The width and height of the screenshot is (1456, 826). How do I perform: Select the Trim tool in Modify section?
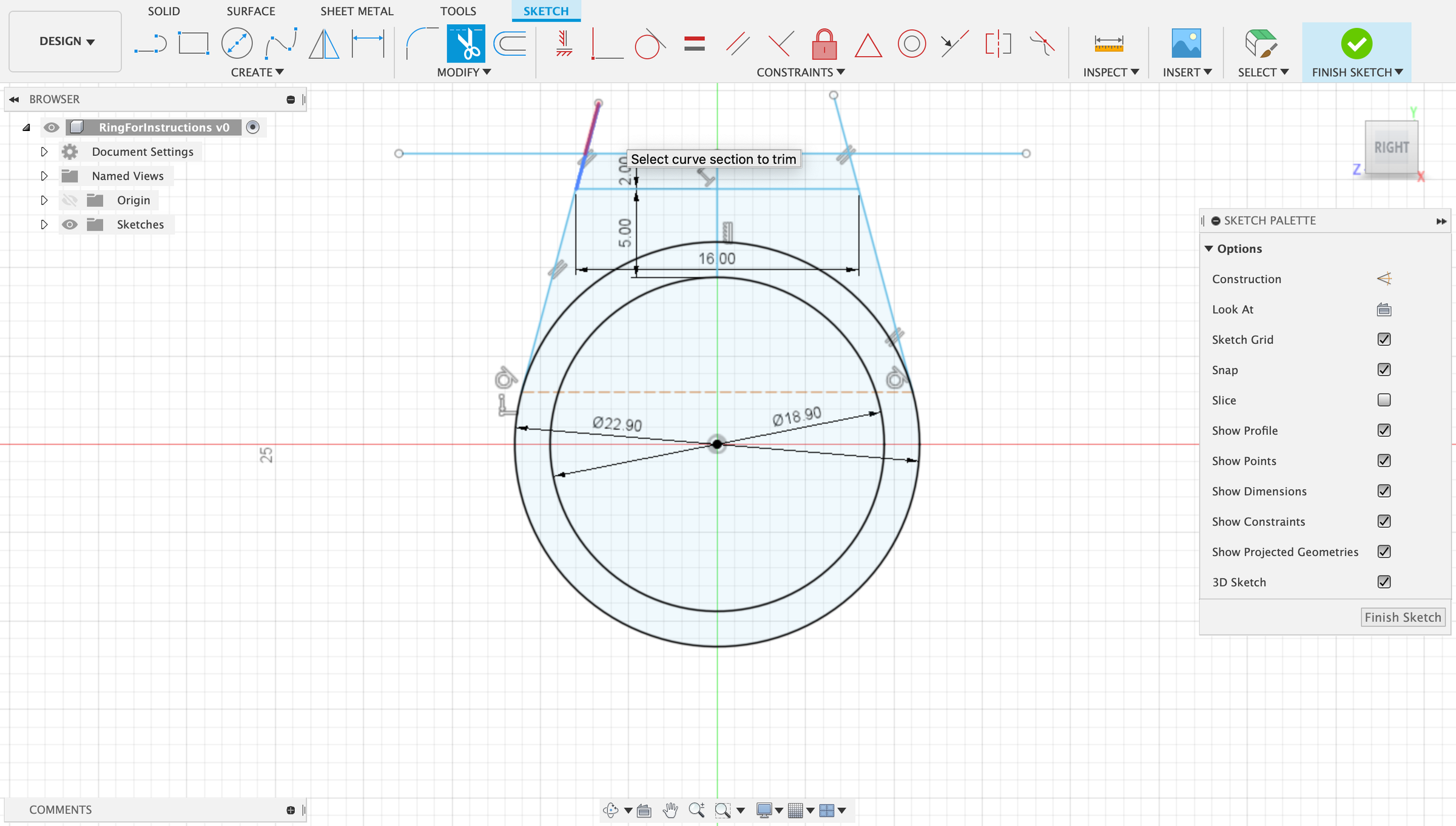click(464, 44)
